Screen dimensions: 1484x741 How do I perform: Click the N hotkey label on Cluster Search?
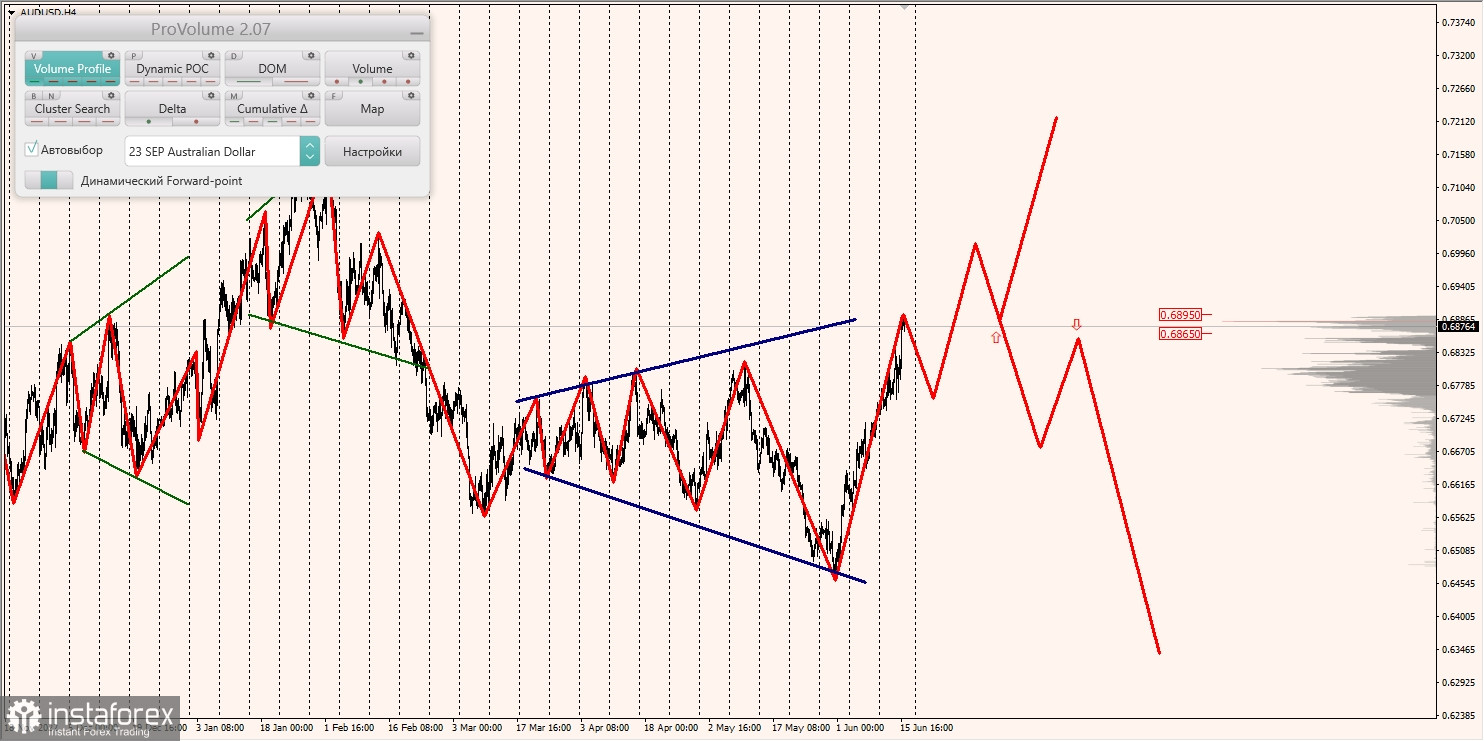coord(51,96)
